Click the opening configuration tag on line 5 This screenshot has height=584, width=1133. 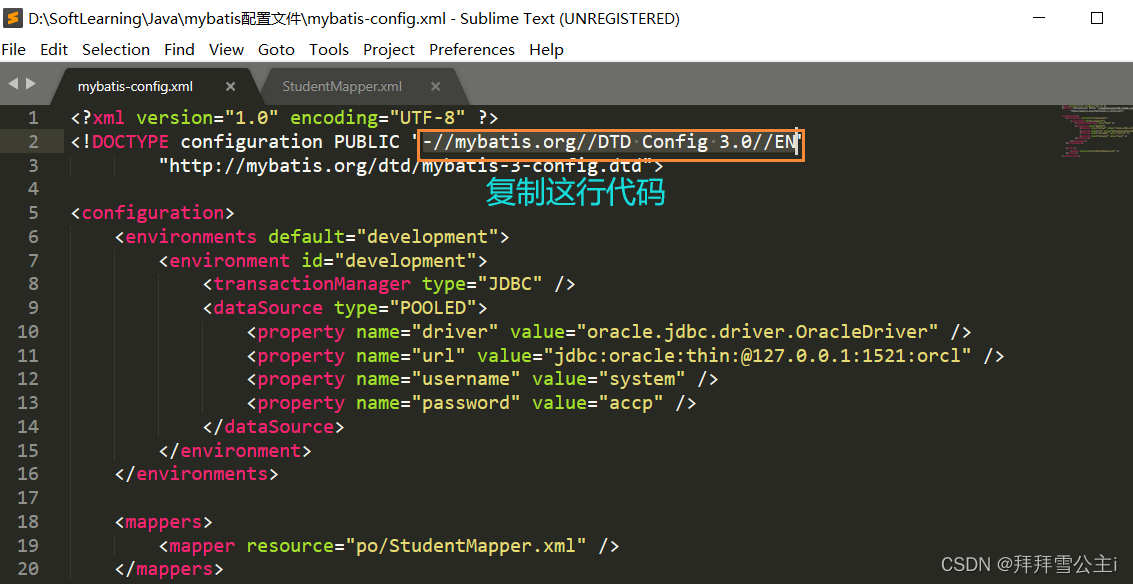(152, 213)
